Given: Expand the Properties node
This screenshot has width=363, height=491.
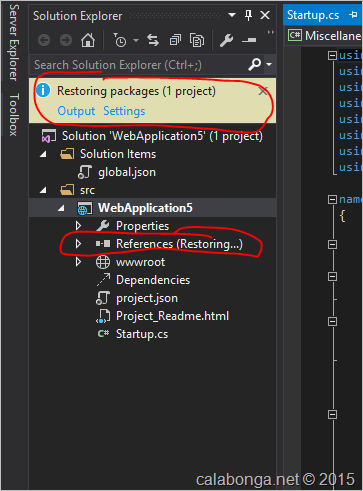Looking at the screenshot, I should (78, 226).
